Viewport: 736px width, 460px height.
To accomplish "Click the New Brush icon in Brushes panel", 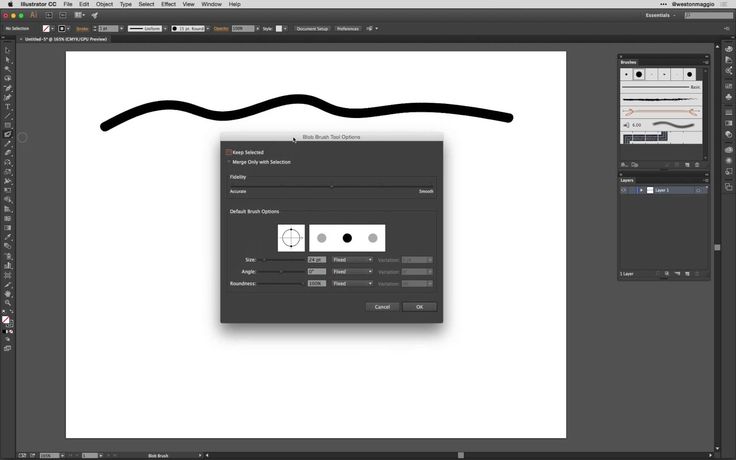I will point(687,165).
